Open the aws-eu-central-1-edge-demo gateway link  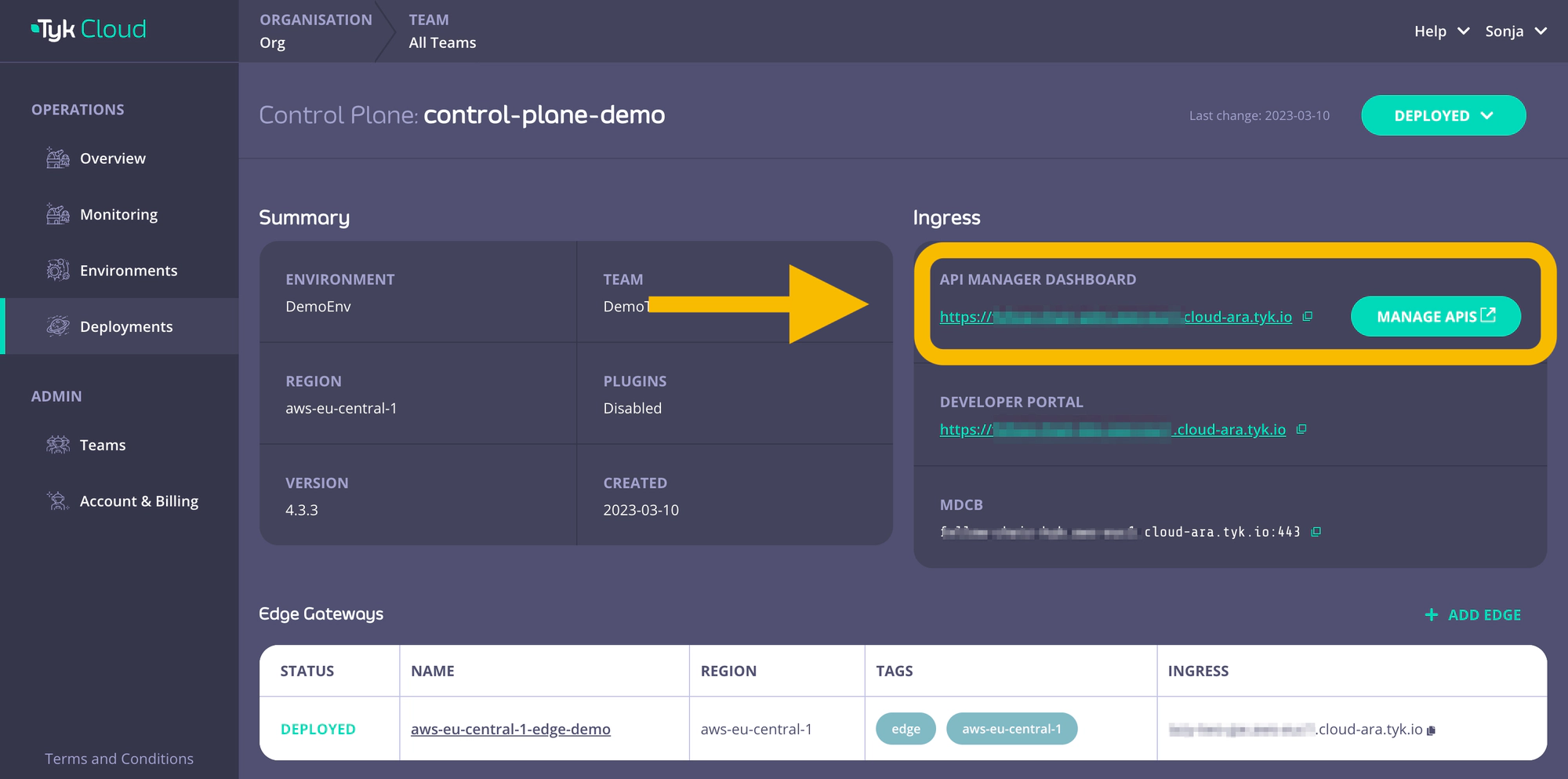[x=510, y=729]
